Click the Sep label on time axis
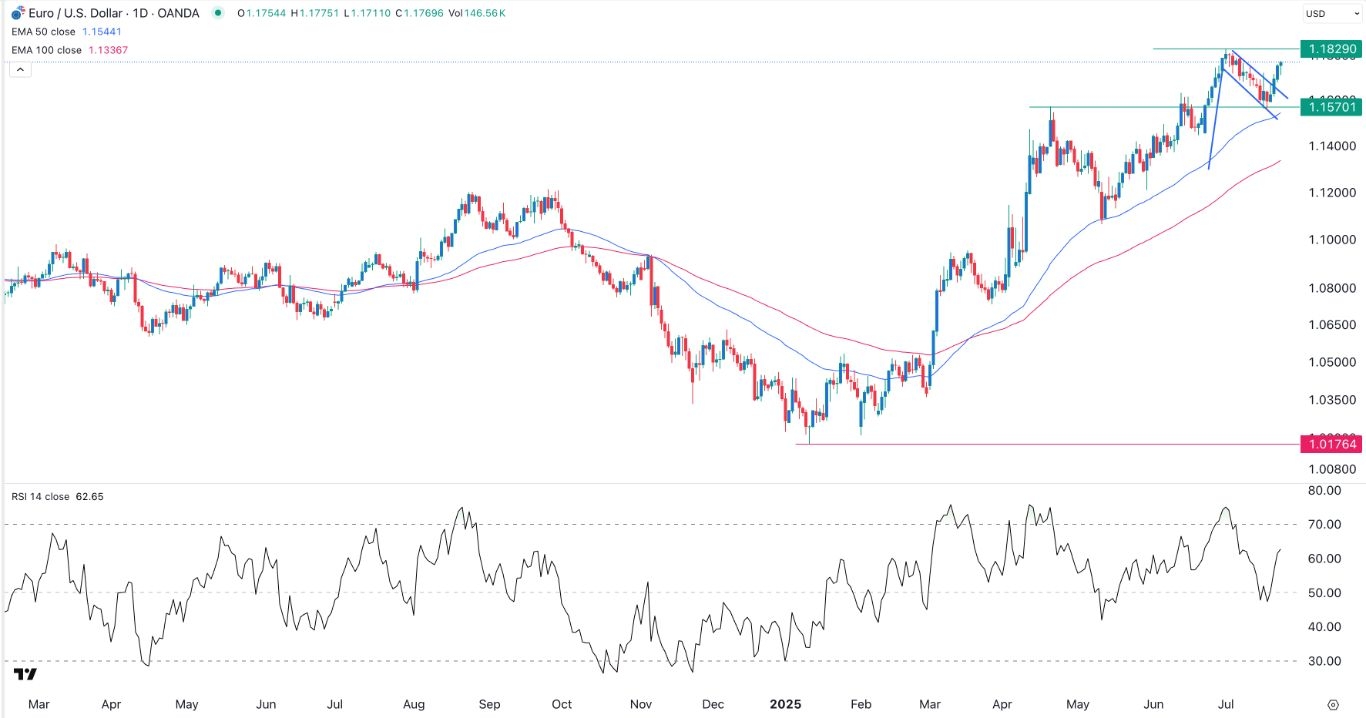1366x718 pixels. pyautogui.click(x=488, y=704)
